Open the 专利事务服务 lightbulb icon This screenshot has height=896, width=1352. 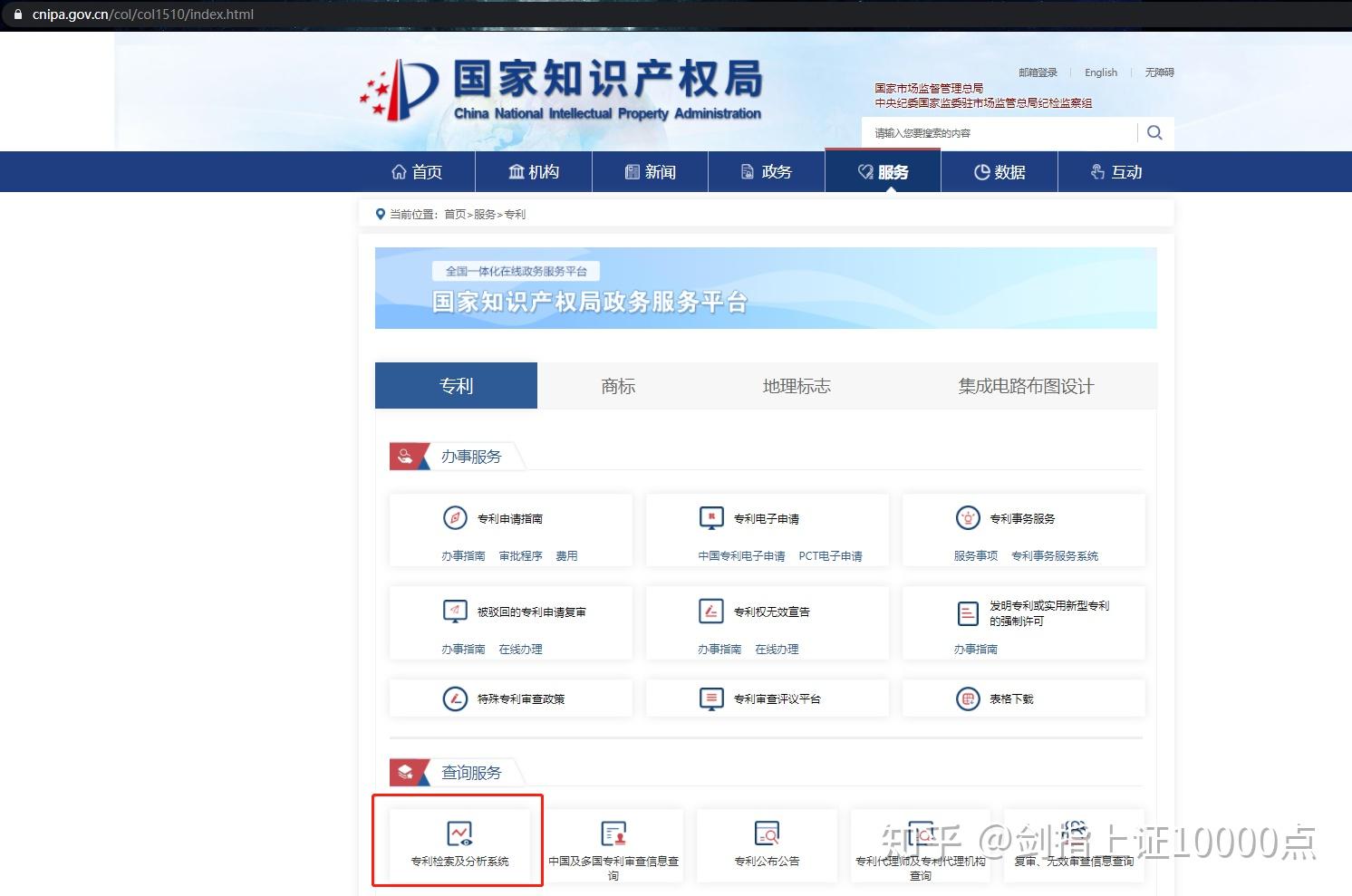pos(968,518)
